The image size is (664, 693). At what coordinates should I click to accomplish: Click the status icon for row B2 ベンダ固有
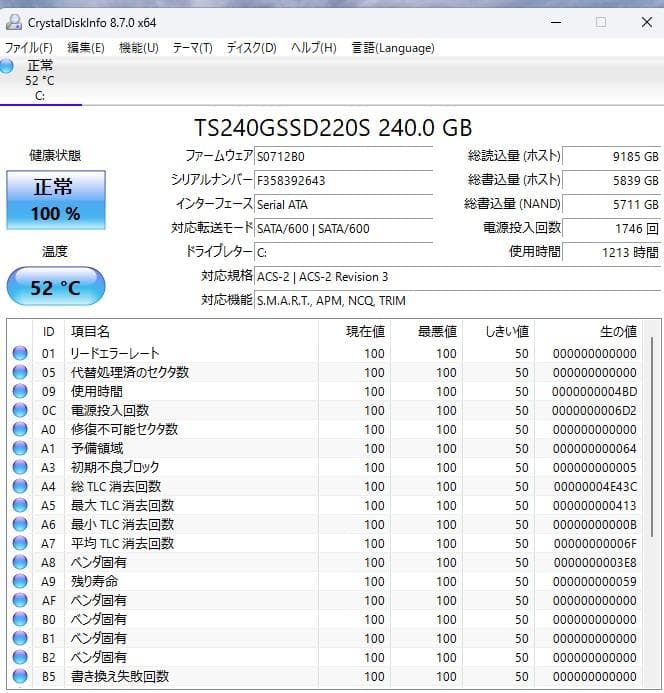click(20, 657)
